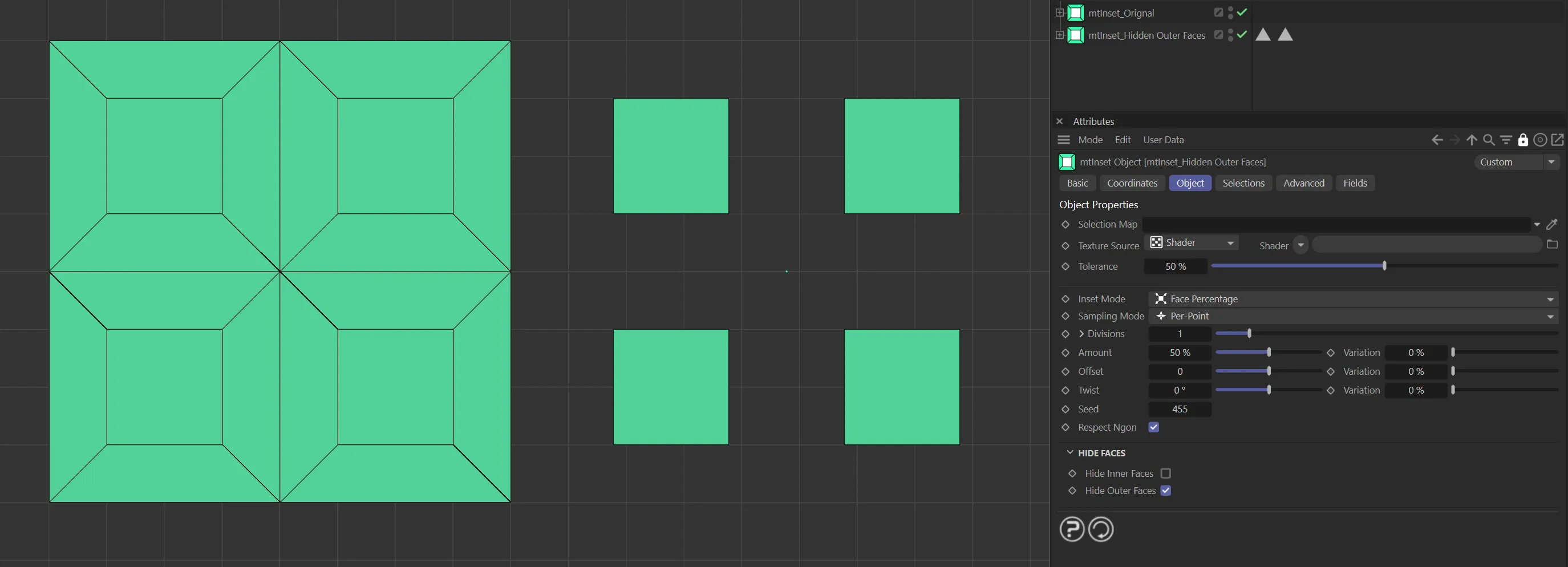The image size is (1568, 567).
Task: Open the User Data menu
Action: (1163, 140)
